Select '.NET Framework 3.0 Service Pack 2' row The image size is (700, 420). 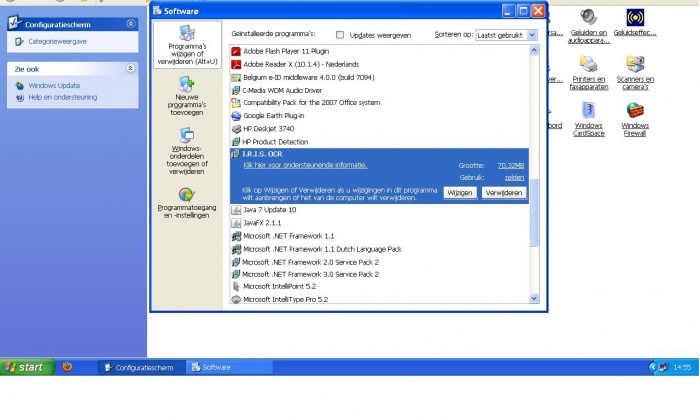coord(379,274)
